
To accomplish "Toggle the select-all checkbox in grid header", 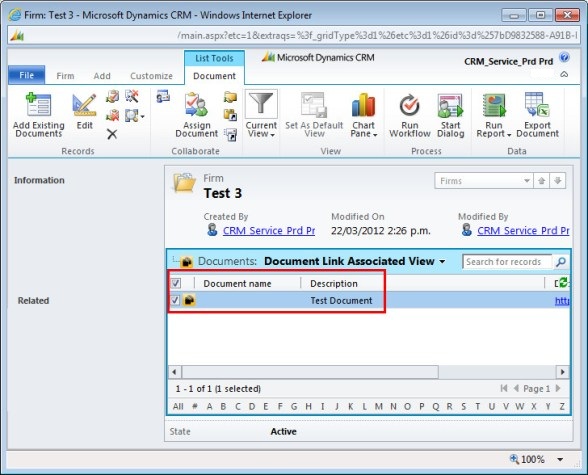I will coord(176,283).
